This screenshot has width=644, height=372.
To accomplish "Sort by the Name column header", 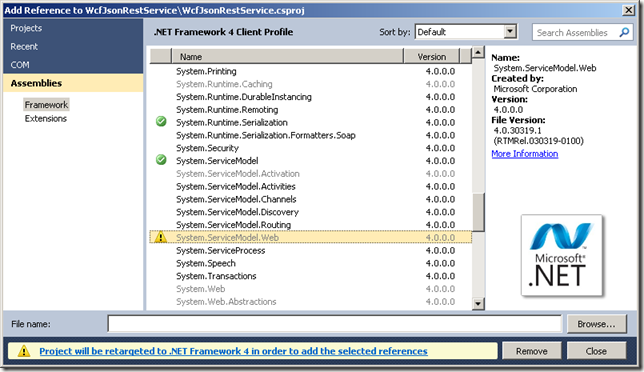I will 288,57.
